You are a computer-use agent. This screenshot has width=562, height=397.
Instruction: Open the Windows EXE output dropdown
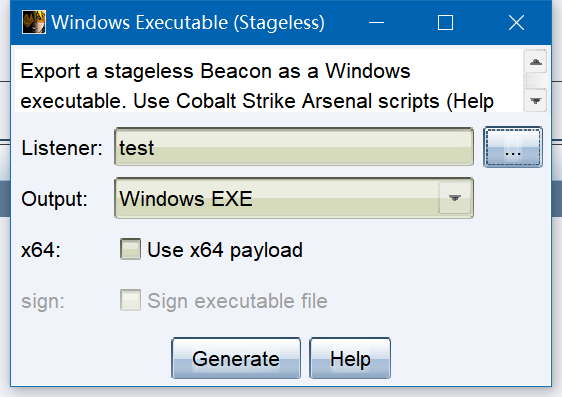tap(294, 198)
